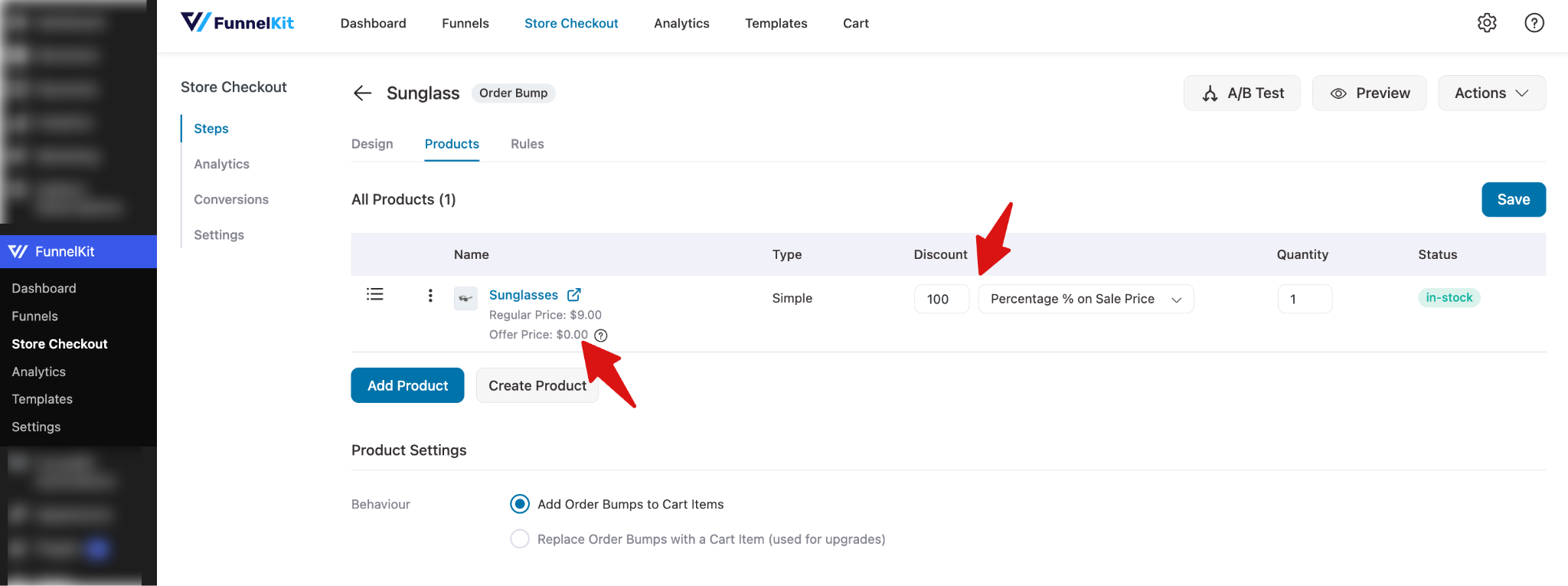Click the Regular Price: $9.00 text
The image size is (1568, 586).
click(x=545, y=315)
